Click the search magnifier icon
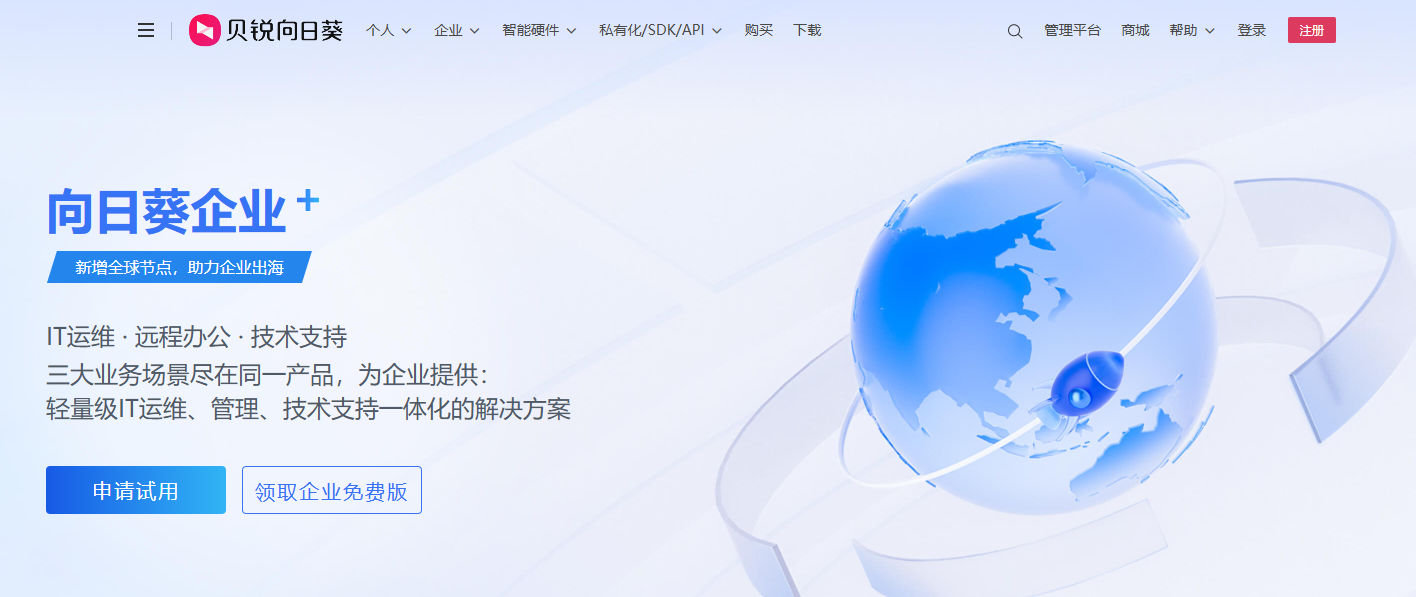Image resolution: width=1416 pixels, height=597 pixels. click(x=1014, y=31)
